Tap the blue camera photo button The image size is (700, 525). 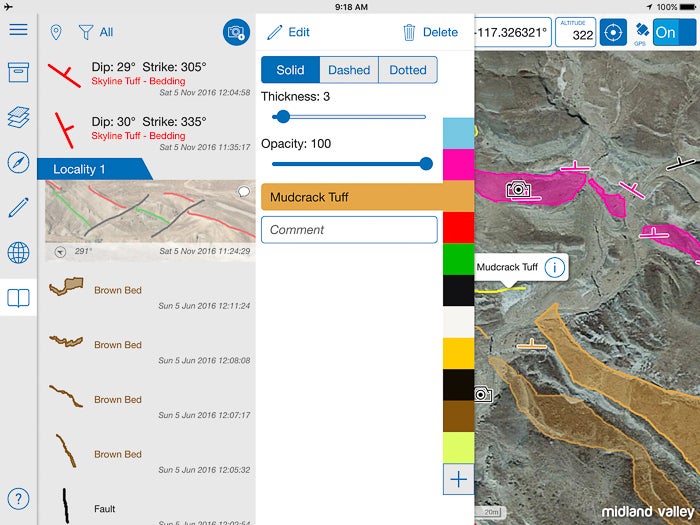click(236, 32)
